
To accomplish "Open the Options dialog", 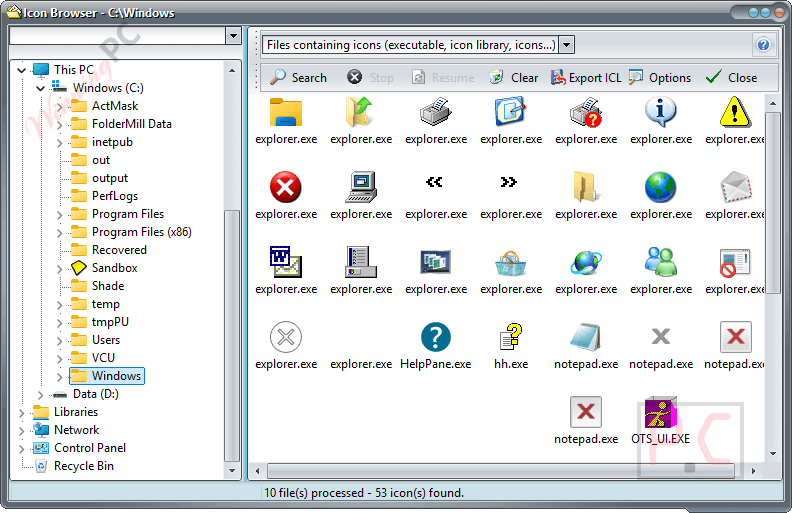I will 660,78.
